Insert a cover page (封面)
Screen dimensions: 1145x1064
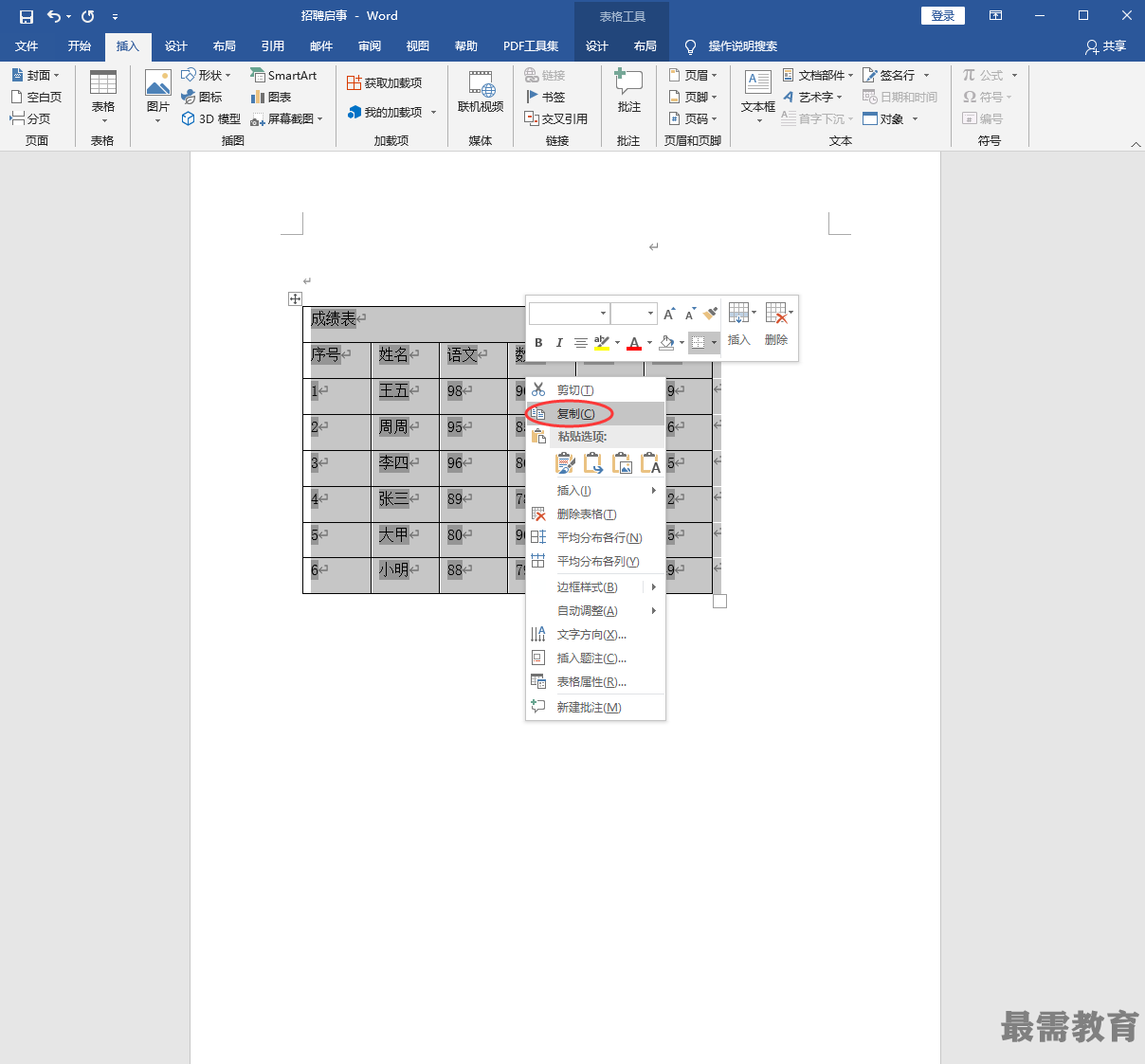(x=36, y=75)
